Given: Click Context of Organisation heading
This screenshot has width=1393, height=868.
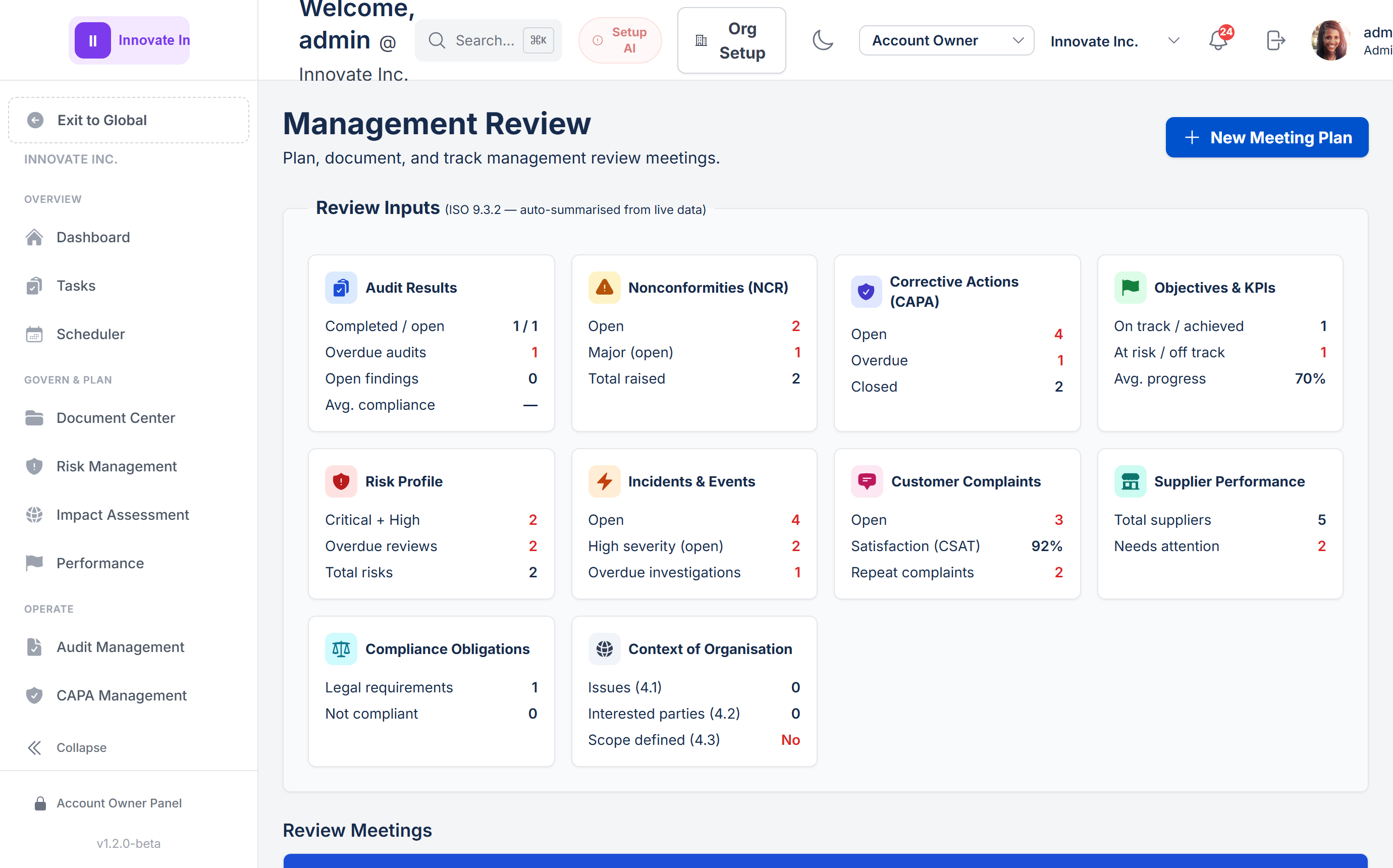Looking at the screenshot, I should point(710,648).
